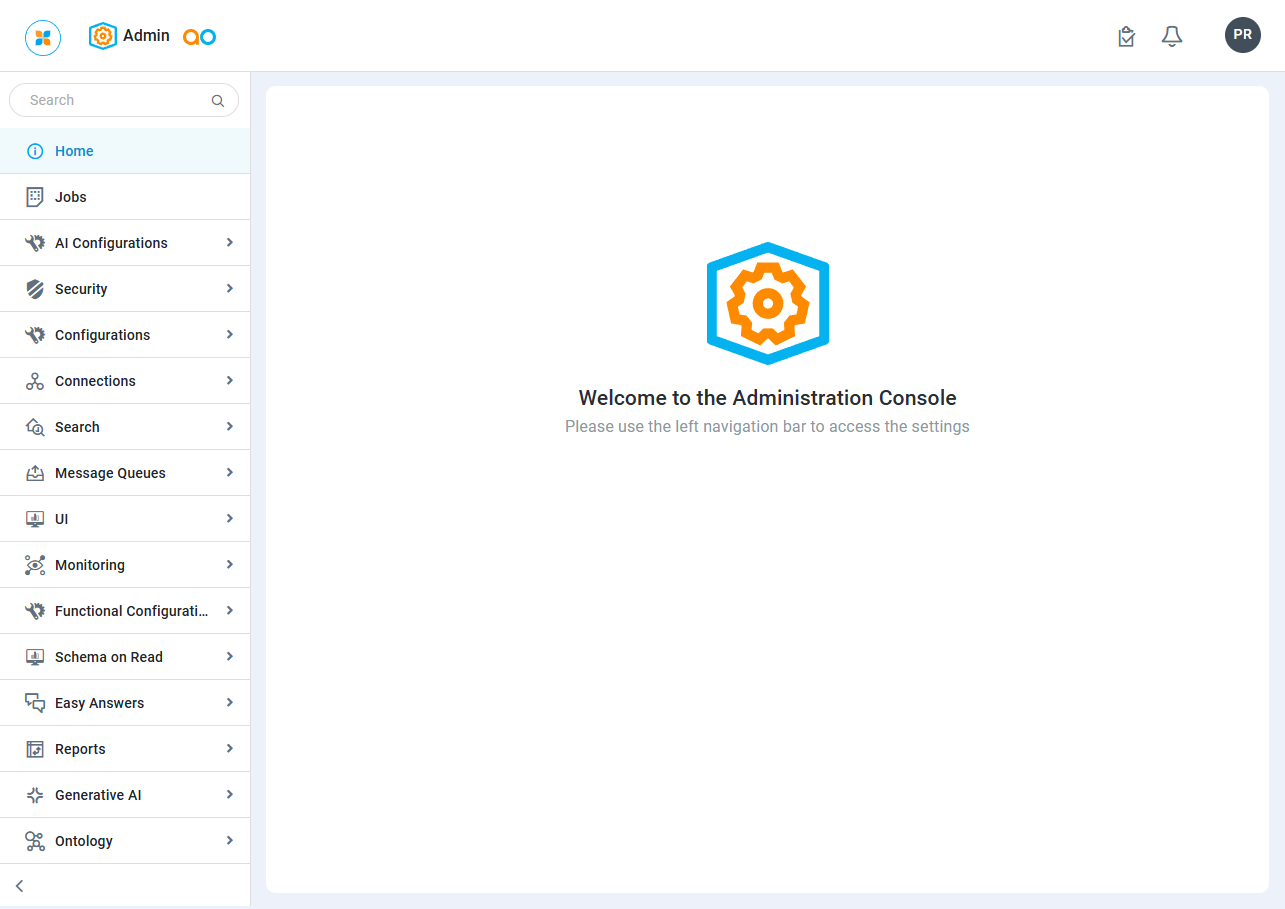Open the Jobs menu item
The width and height of the screenshot is (1285, 909).
[x=71, y=197]
